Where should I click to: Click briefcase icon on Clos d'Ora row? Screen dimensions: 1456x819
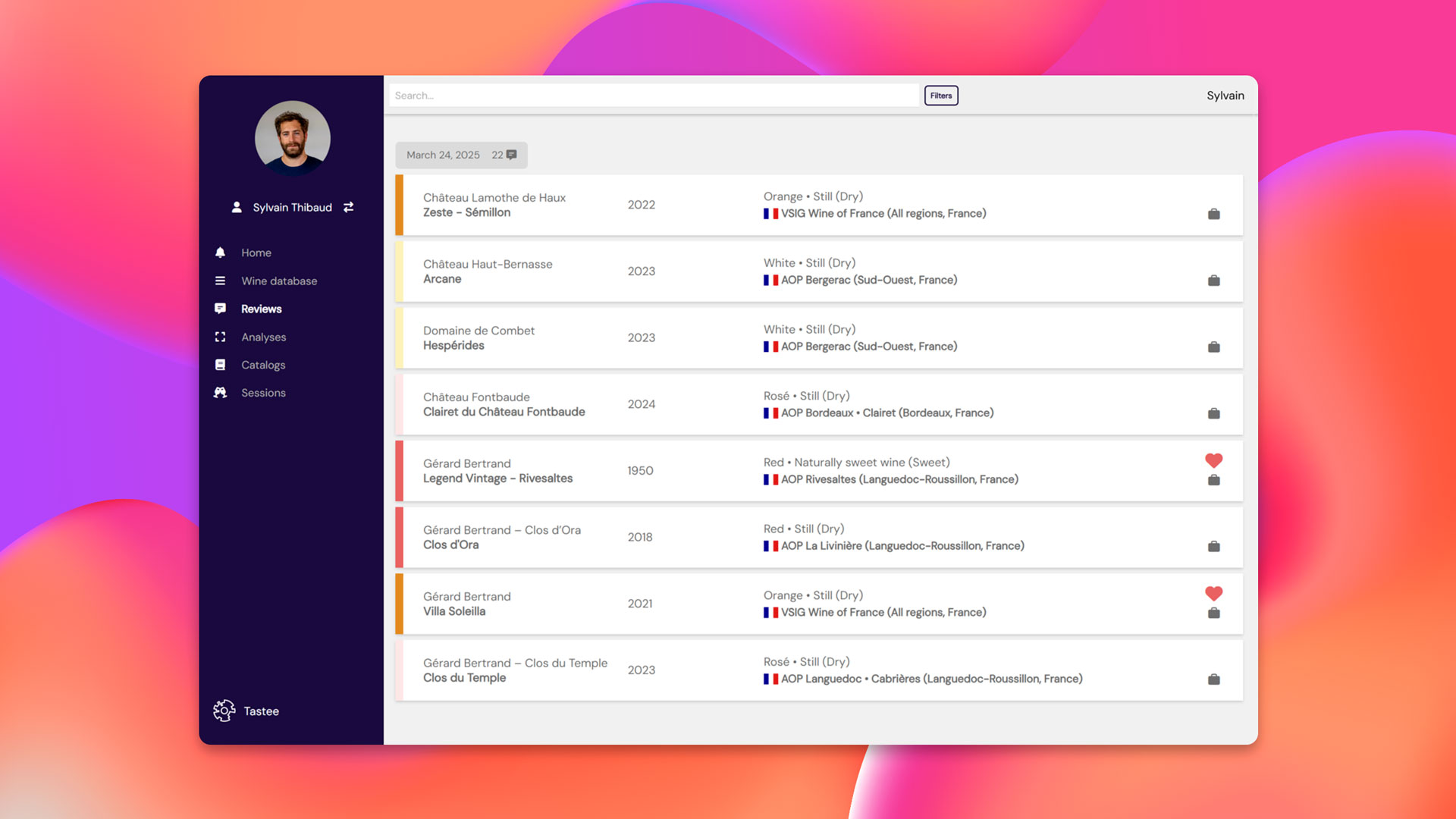1213,546
